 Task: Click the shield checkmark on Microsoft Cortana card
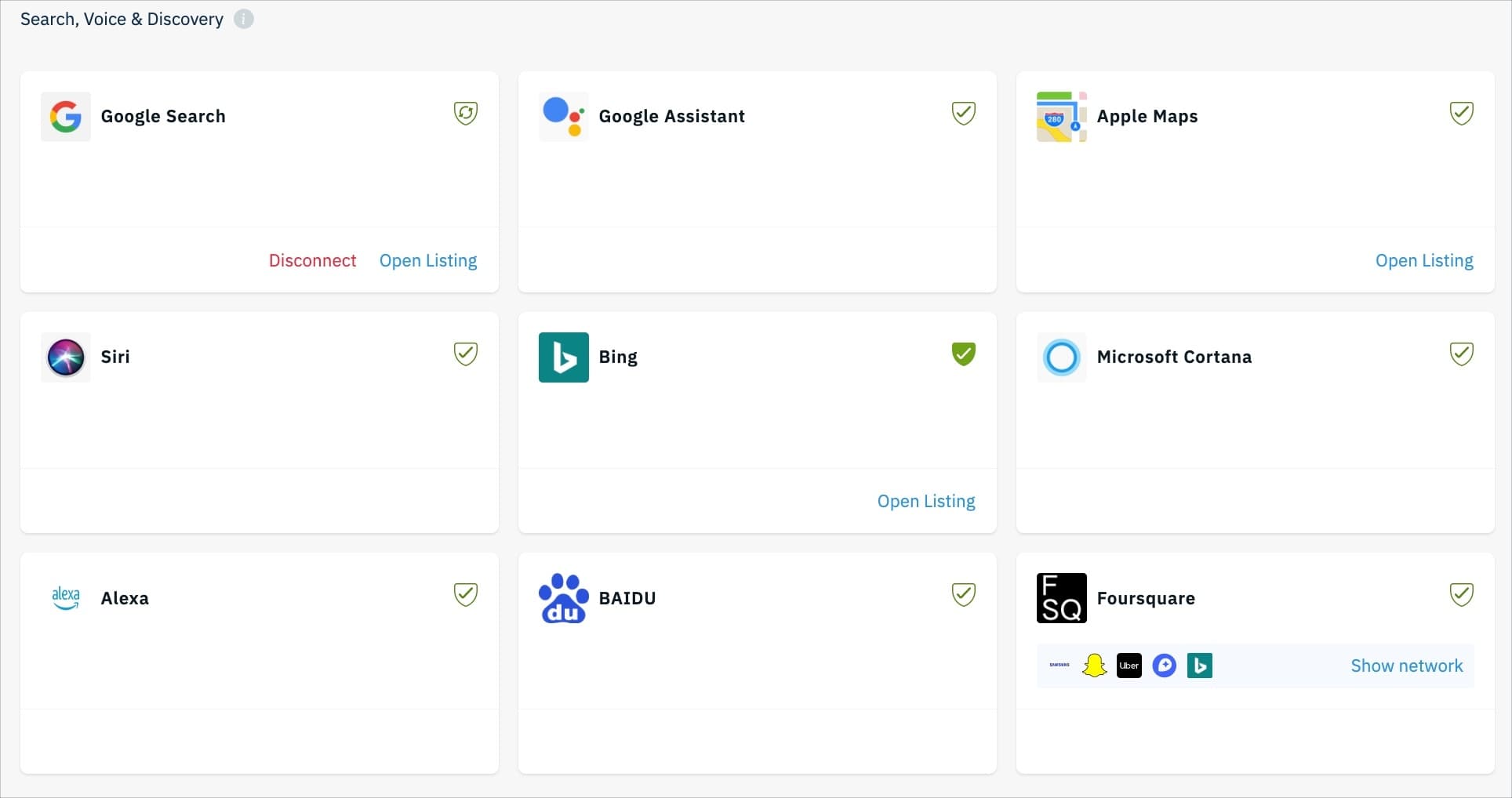1462,354
